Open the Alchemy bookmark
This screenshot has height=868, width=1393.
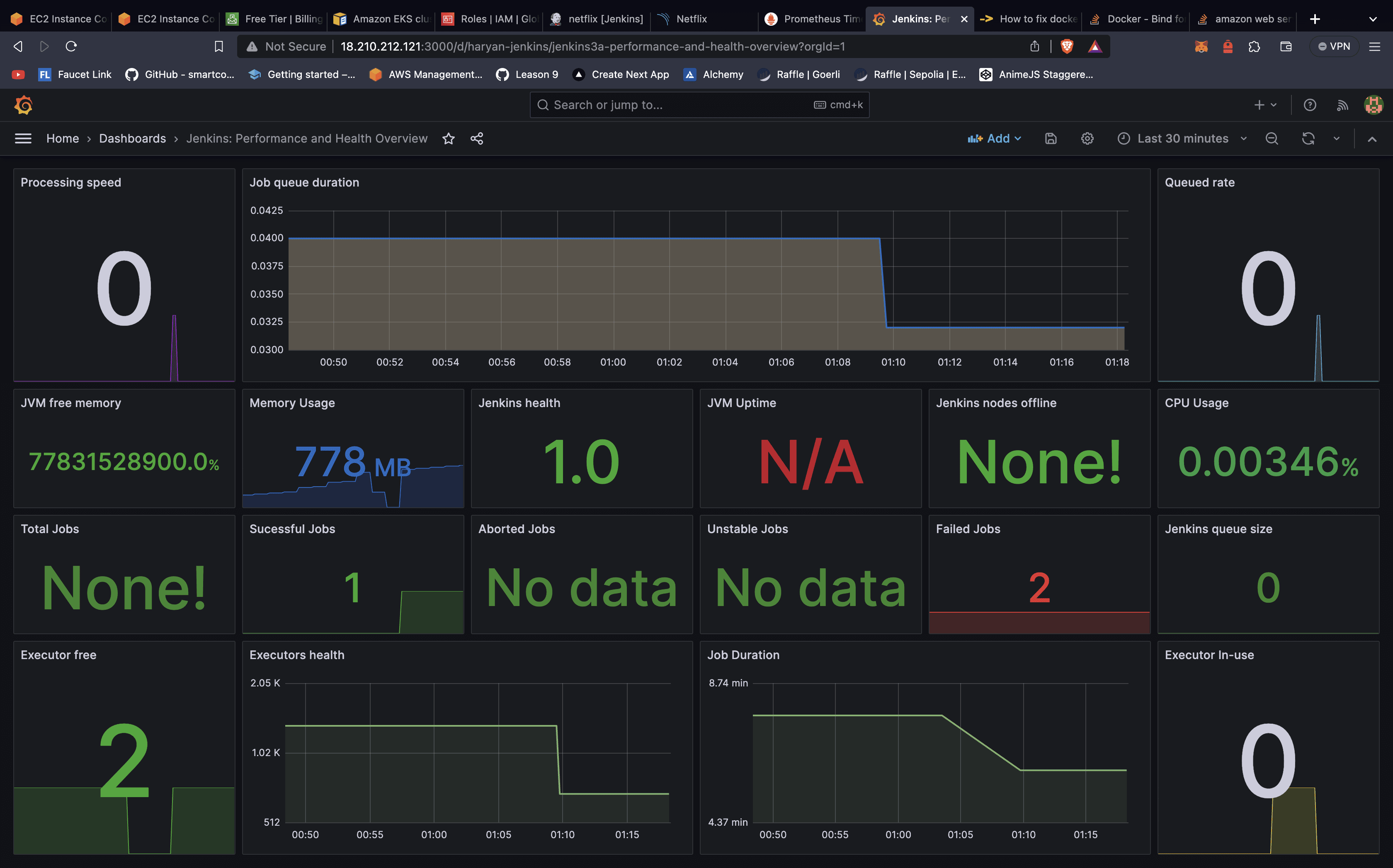click(x=713, y=75)
